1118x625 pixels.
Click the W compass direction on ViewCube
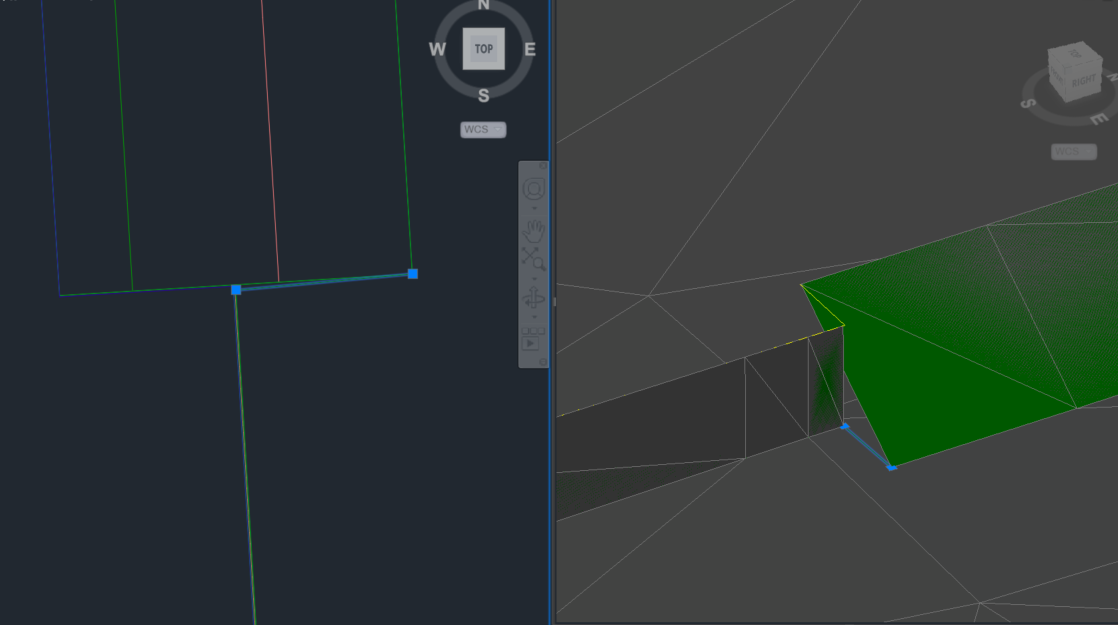(437, 49)
